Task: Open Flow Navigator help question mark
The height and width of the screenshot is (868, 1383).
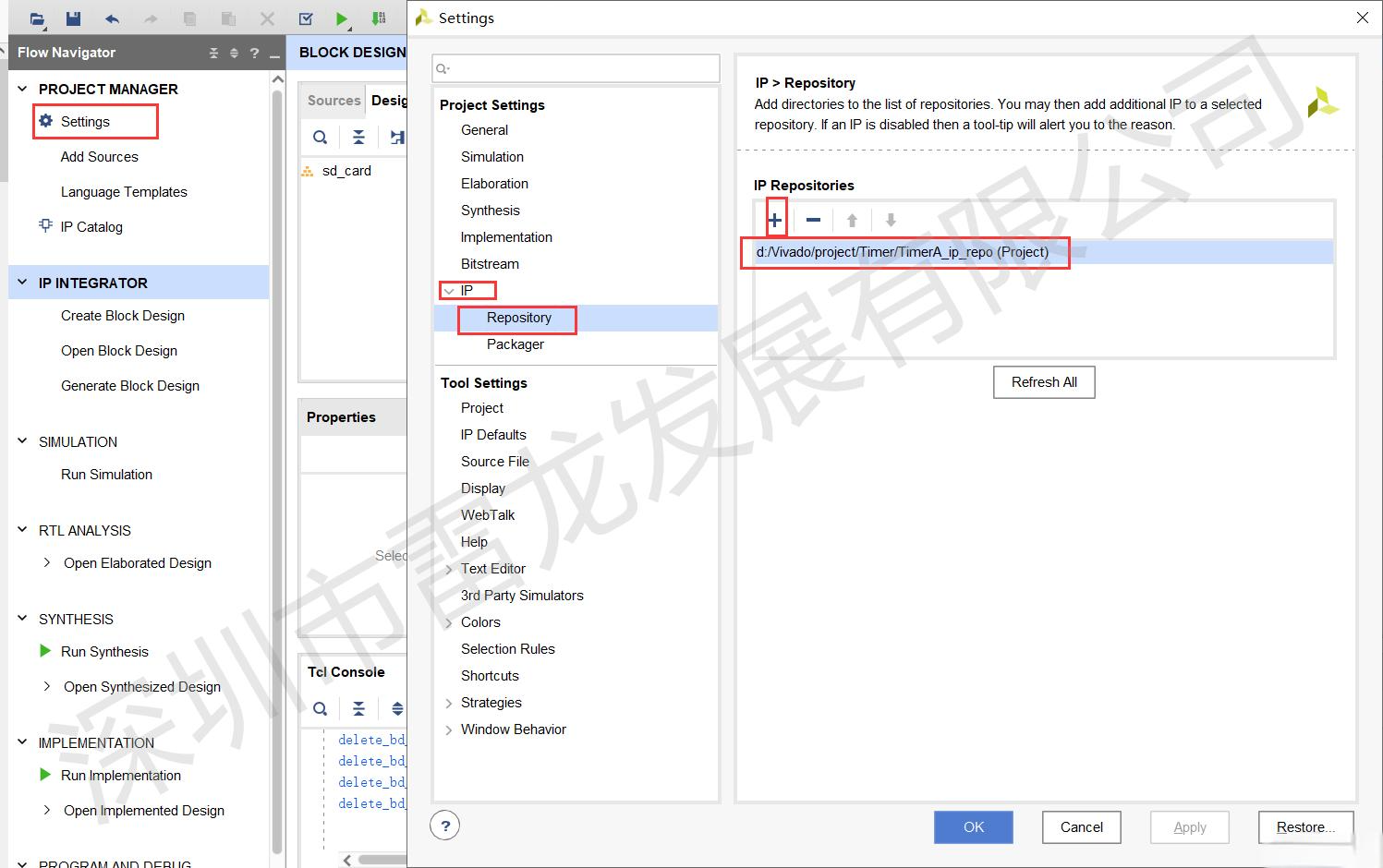Action: (254, 54)
